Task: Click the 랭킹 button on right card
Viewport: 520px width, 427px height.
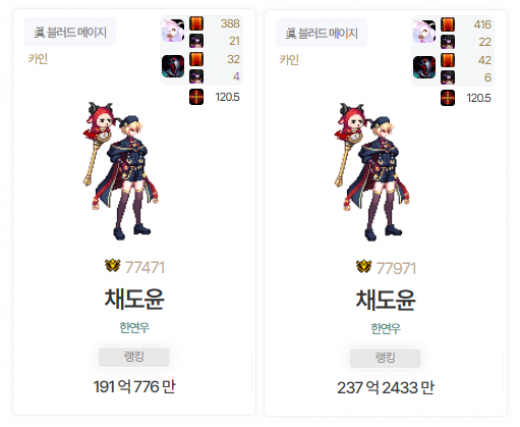Action: 385,358
